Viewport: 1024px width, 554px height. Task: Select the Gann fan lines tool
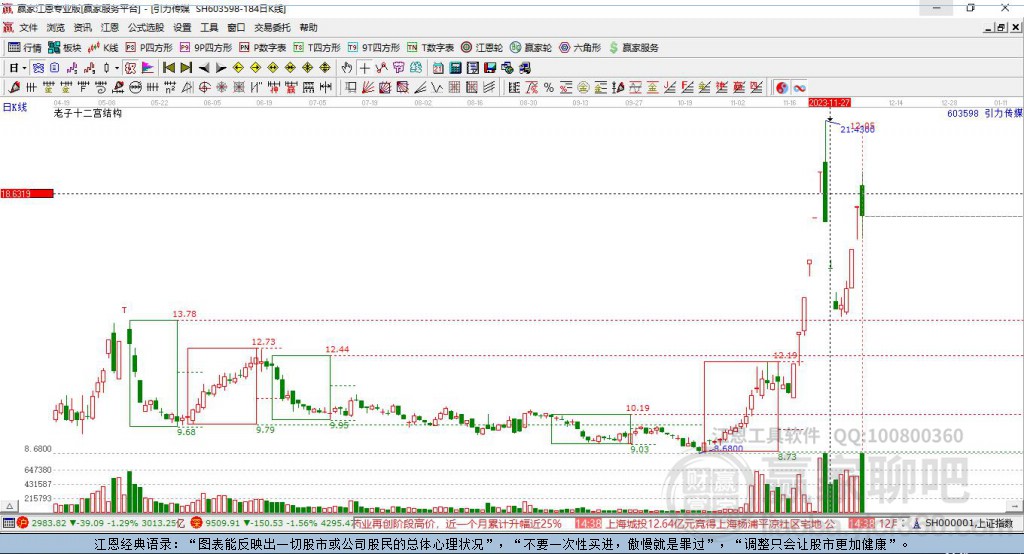(x=367, y=87)
